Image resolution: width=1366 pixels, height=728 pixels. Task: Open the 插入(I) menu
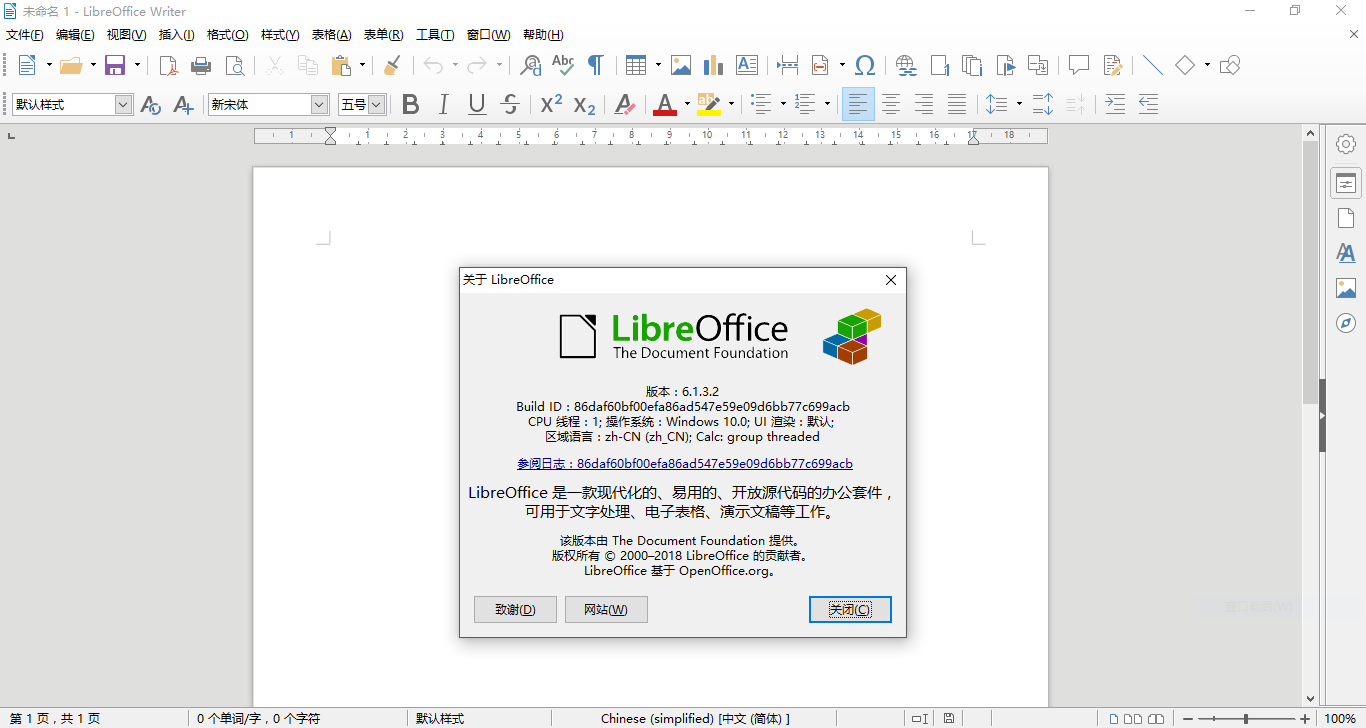(x=176, y=35)
